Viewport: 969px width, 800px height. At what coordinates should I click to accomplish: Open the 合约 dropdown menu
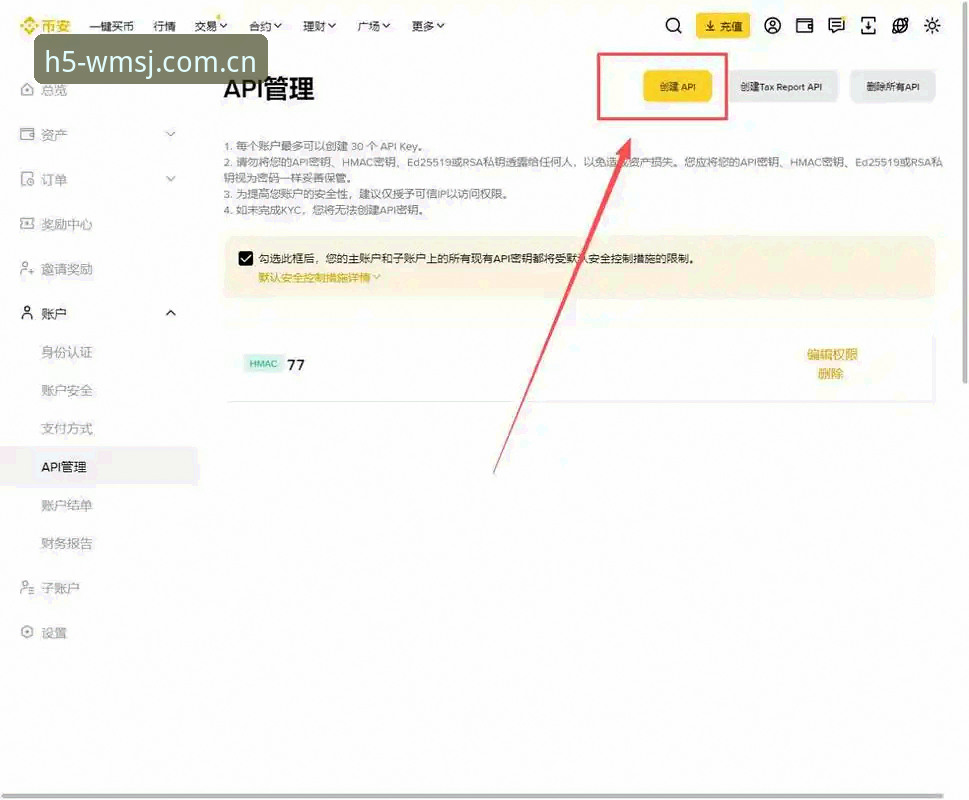(265, 26)
